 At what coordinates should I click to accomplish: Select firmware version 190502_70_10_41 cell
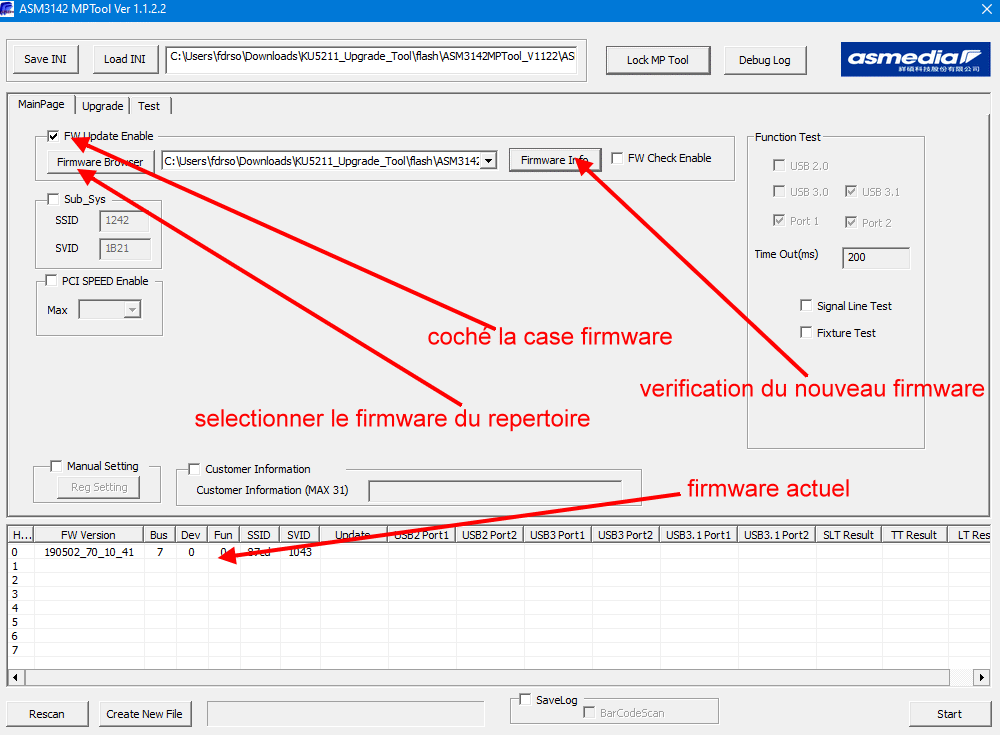(x=89, y=552)
